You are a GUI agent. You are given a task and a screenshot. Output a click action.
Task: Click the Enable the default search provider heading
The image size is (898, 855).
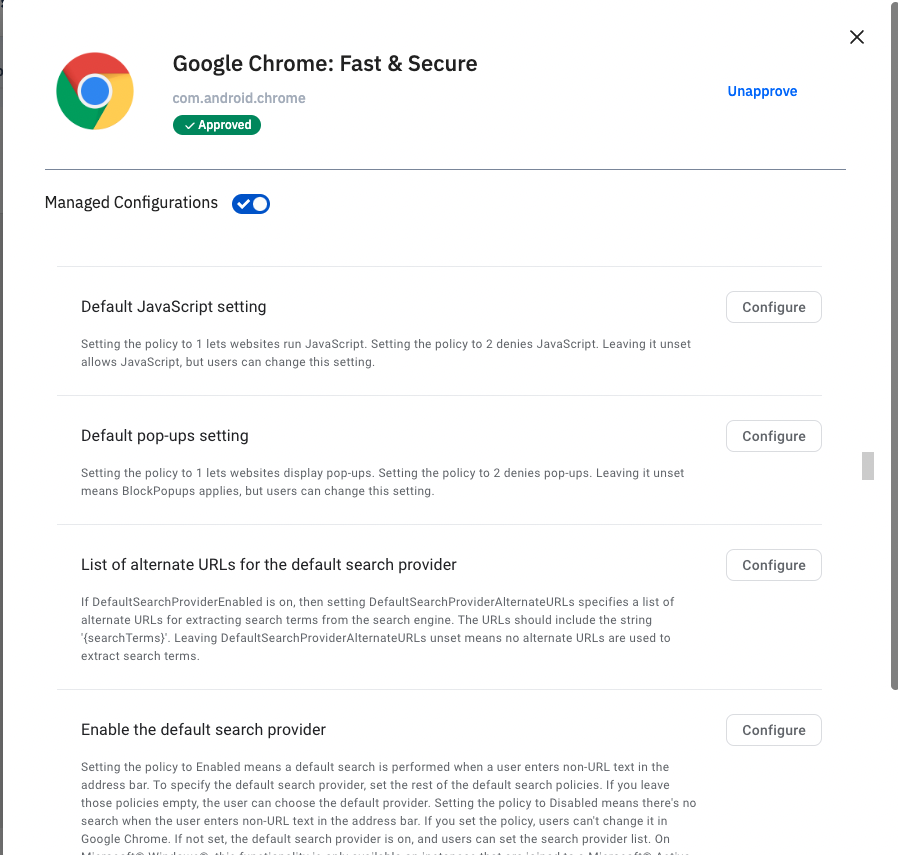pyautogui.click(x=203, y=730)
